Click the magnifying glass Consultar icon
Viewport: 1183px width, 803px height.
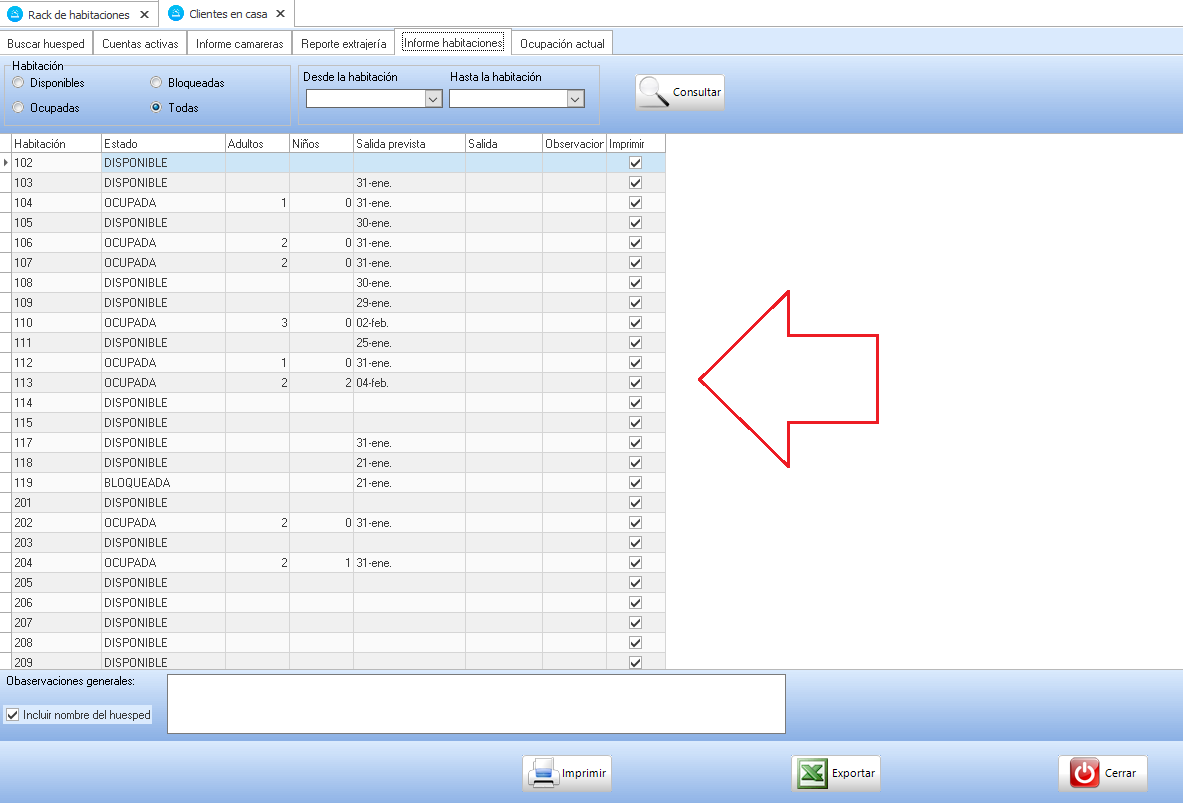pos(655,92)
